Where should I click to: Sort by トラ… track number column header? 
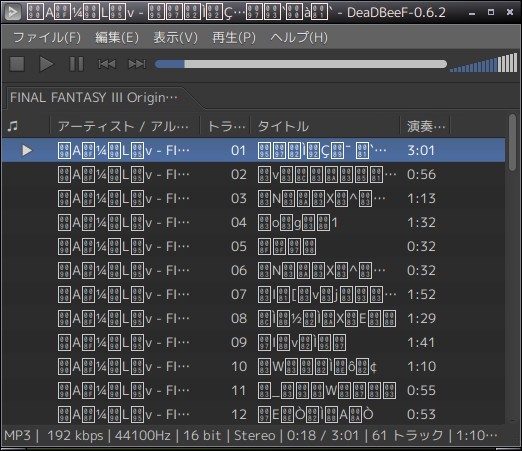pyautogui.click(x=226, y=126)
